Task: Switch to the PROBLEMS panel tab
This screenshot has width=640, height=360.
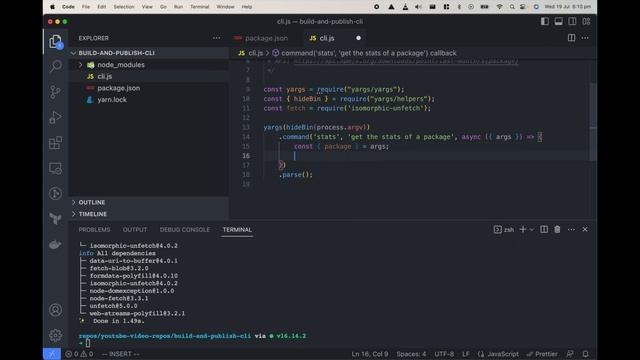Action: coord(94,229)
